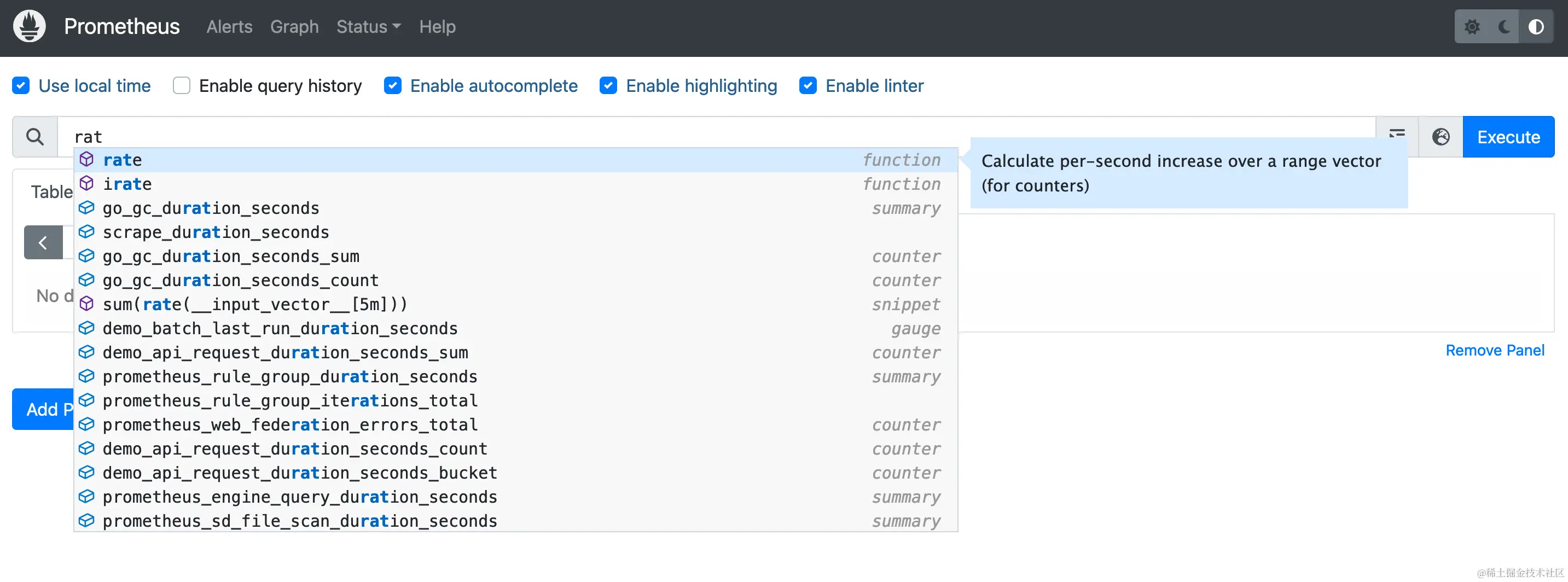Click the Prometheus flame logo

29,26
